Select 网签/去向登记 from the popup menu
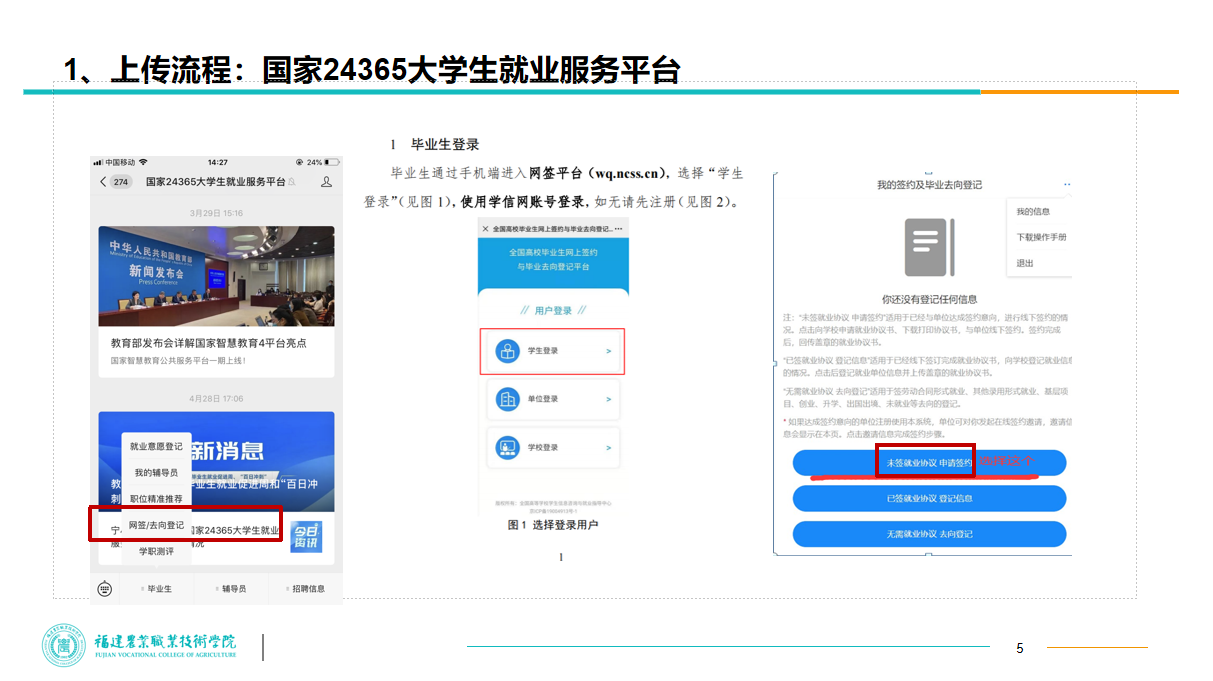1213x681 pixels. pos(156,525)
